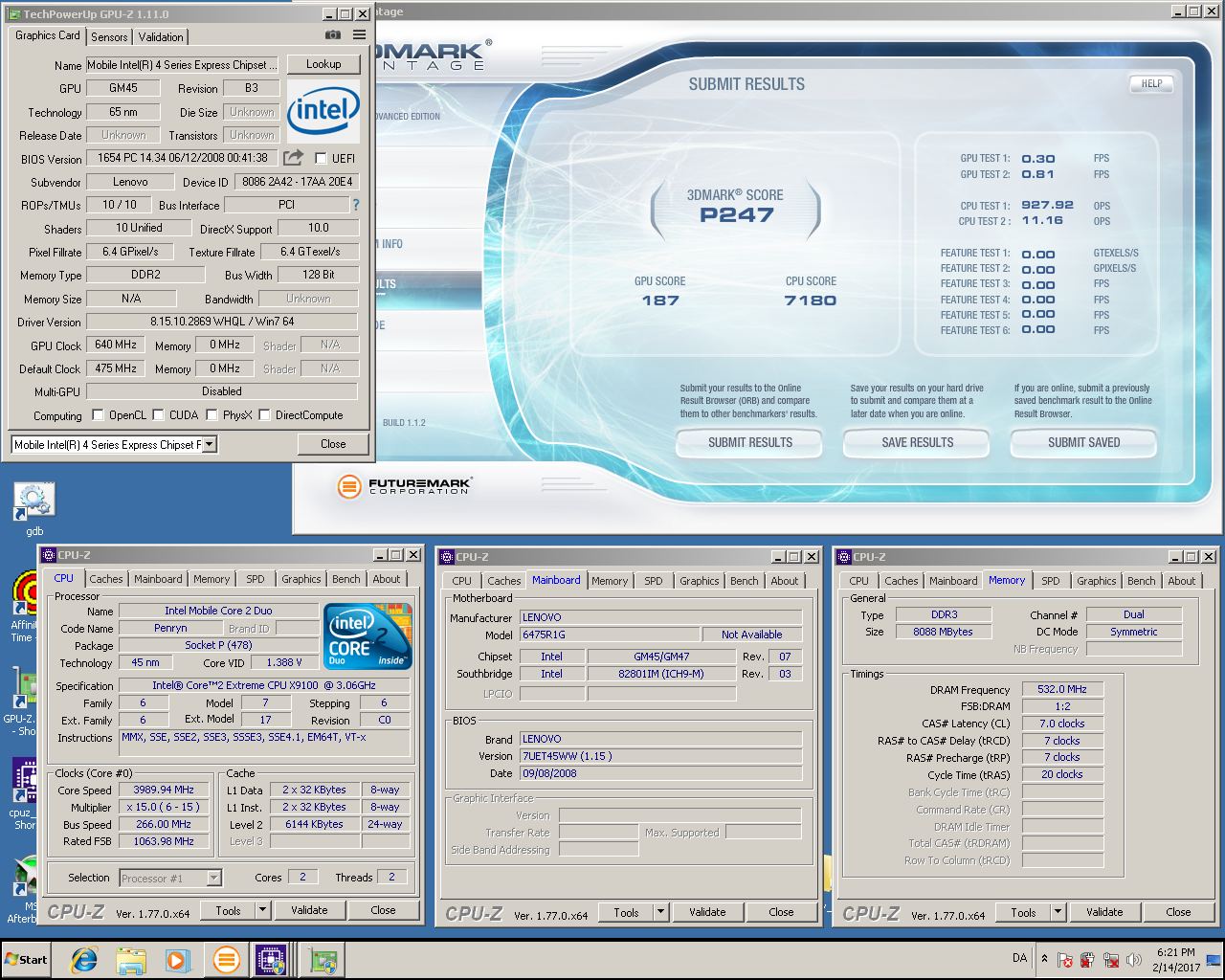Open the Graphics tab in right CPU-Z

coord(1096,581)
